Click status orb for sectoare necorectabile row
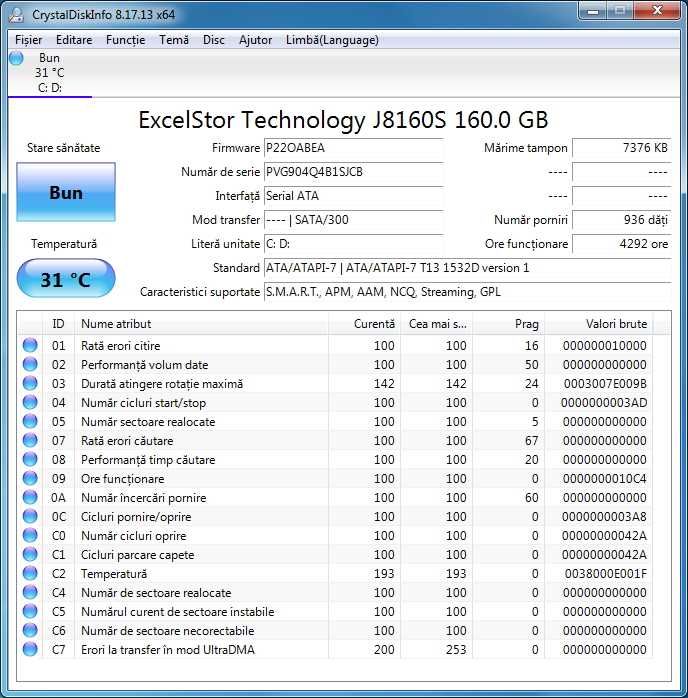 click(30, 630)
